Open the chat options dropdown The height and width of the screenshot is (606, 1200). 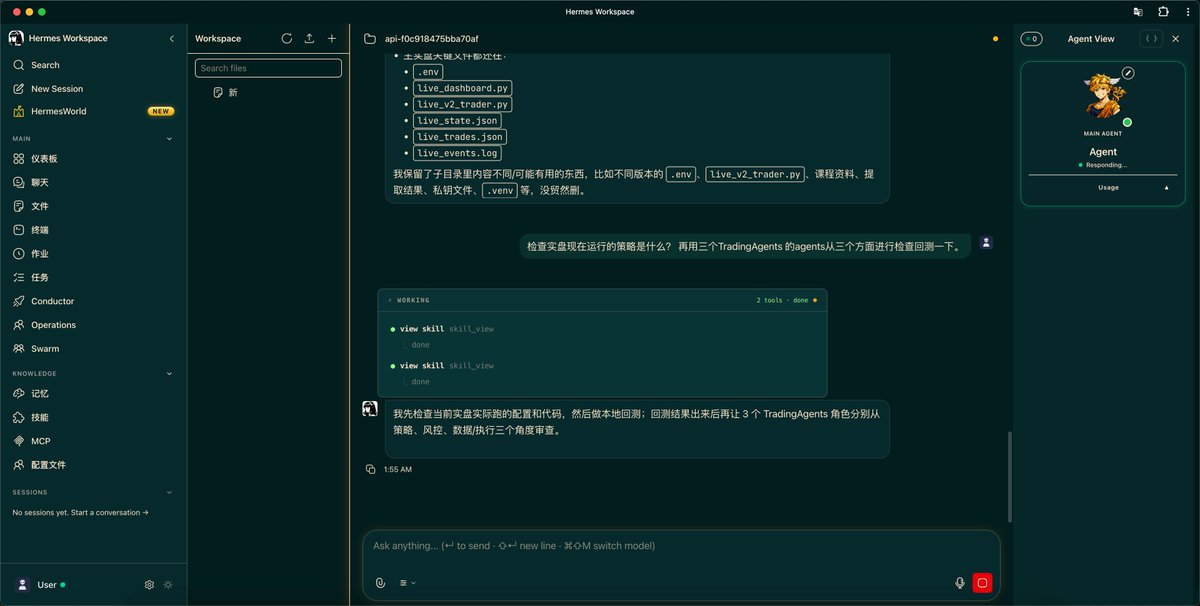click(408, 583)
